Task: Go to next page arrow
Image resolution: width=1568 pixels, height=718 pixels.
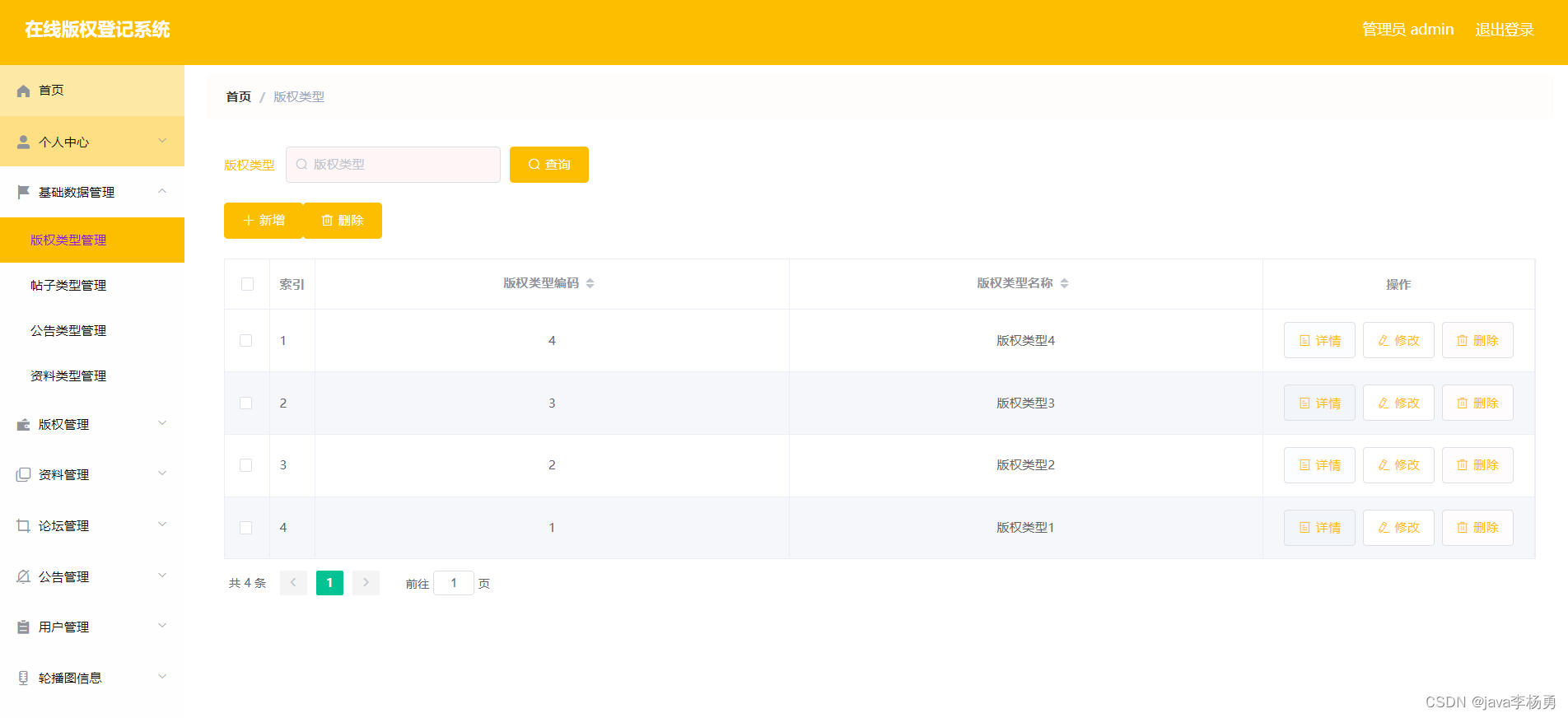Action: [366, 583]
